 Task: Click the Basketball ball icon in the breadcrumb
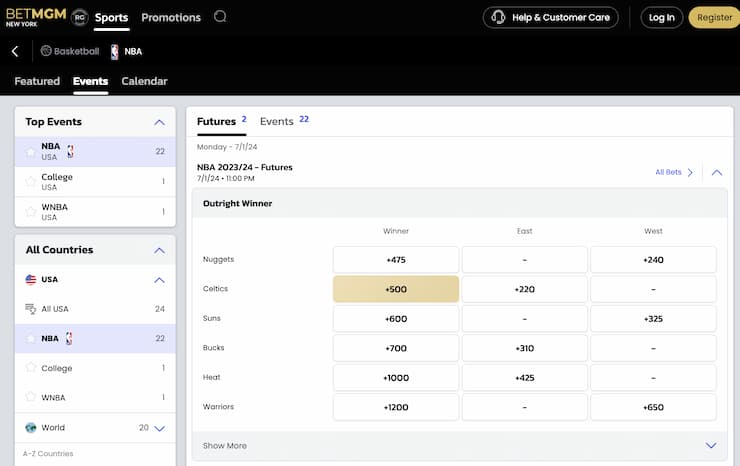click(x=46, y=51)
